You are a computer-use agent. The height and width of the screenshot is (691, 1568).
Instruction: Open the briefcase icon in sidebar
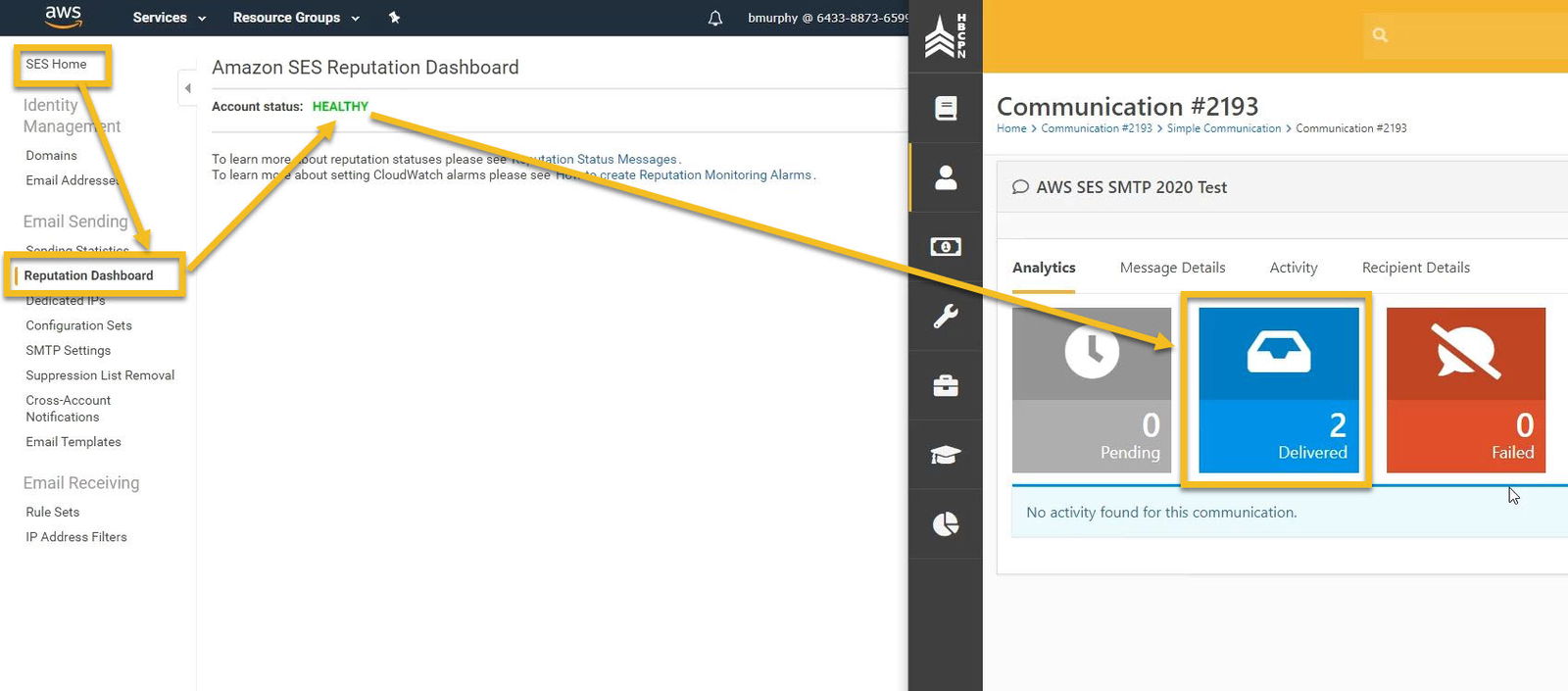coord(946,386)
